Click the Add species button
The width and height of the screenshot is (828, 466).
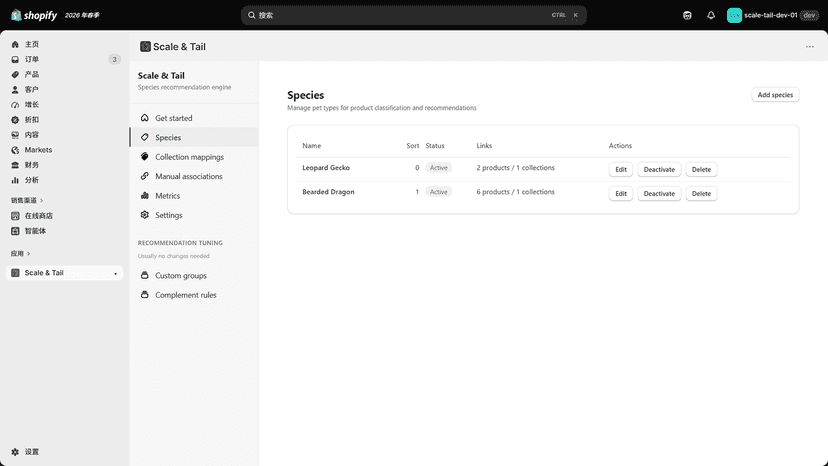click(x=775, y=95)
